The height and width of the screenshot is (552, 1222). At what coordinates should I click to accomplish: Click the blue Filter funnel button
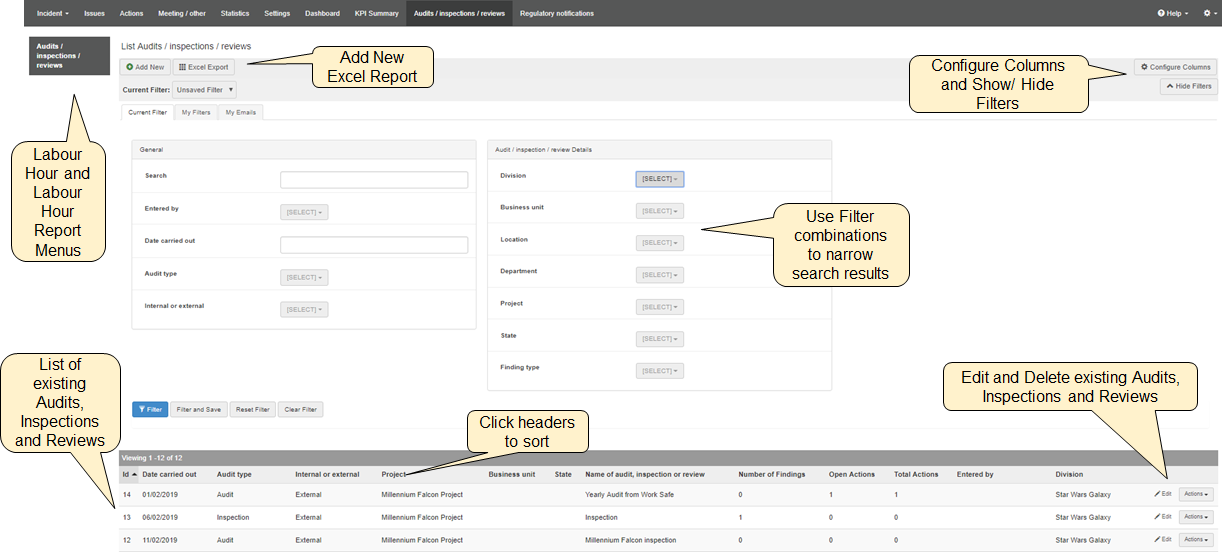coord(149,409)
